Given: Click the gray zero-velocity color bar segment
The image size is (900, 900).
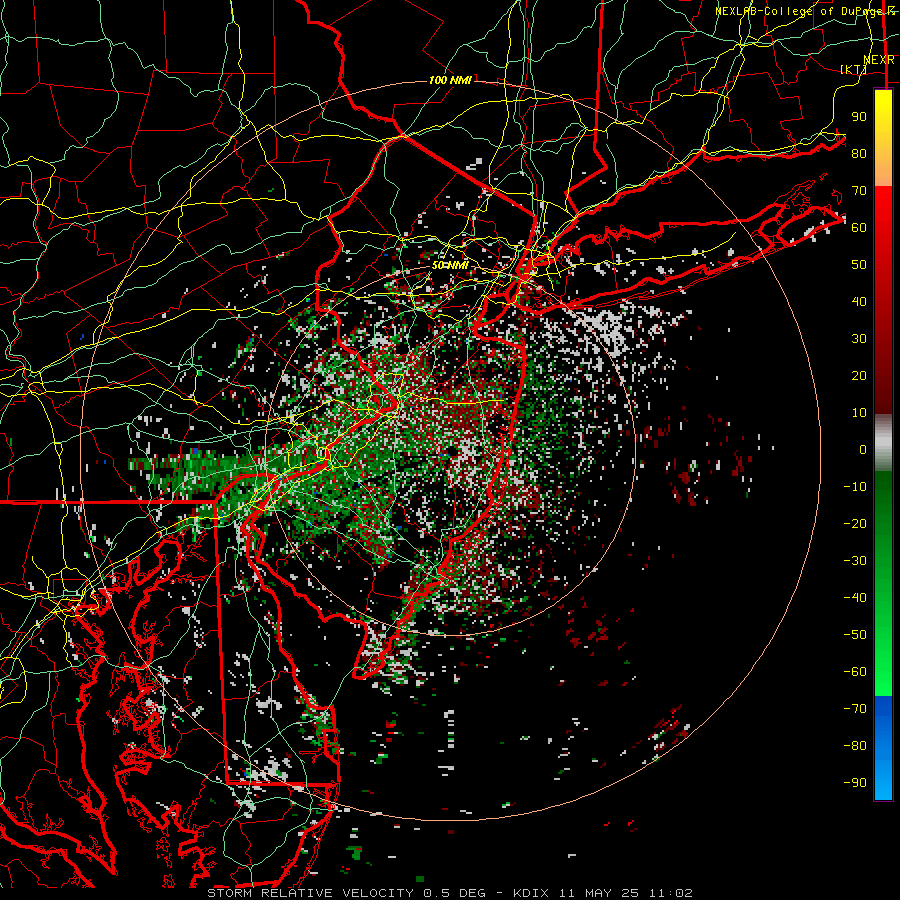Looking at the screenshot, I should pyautogui.click(x=883, y=442).
